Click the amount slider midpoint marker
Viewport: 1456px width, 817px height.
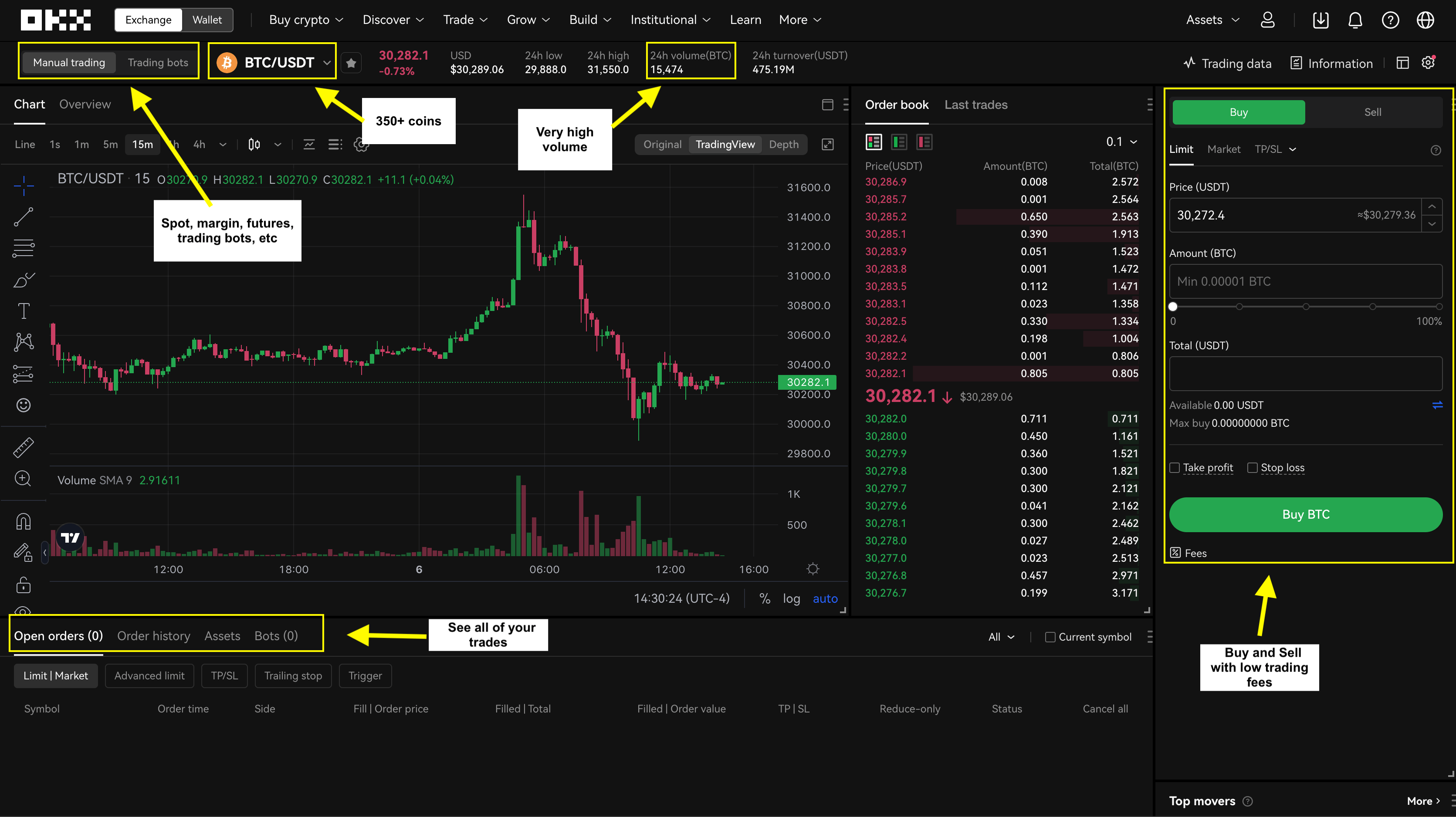pyautogui.click(x=1306, y=307)
